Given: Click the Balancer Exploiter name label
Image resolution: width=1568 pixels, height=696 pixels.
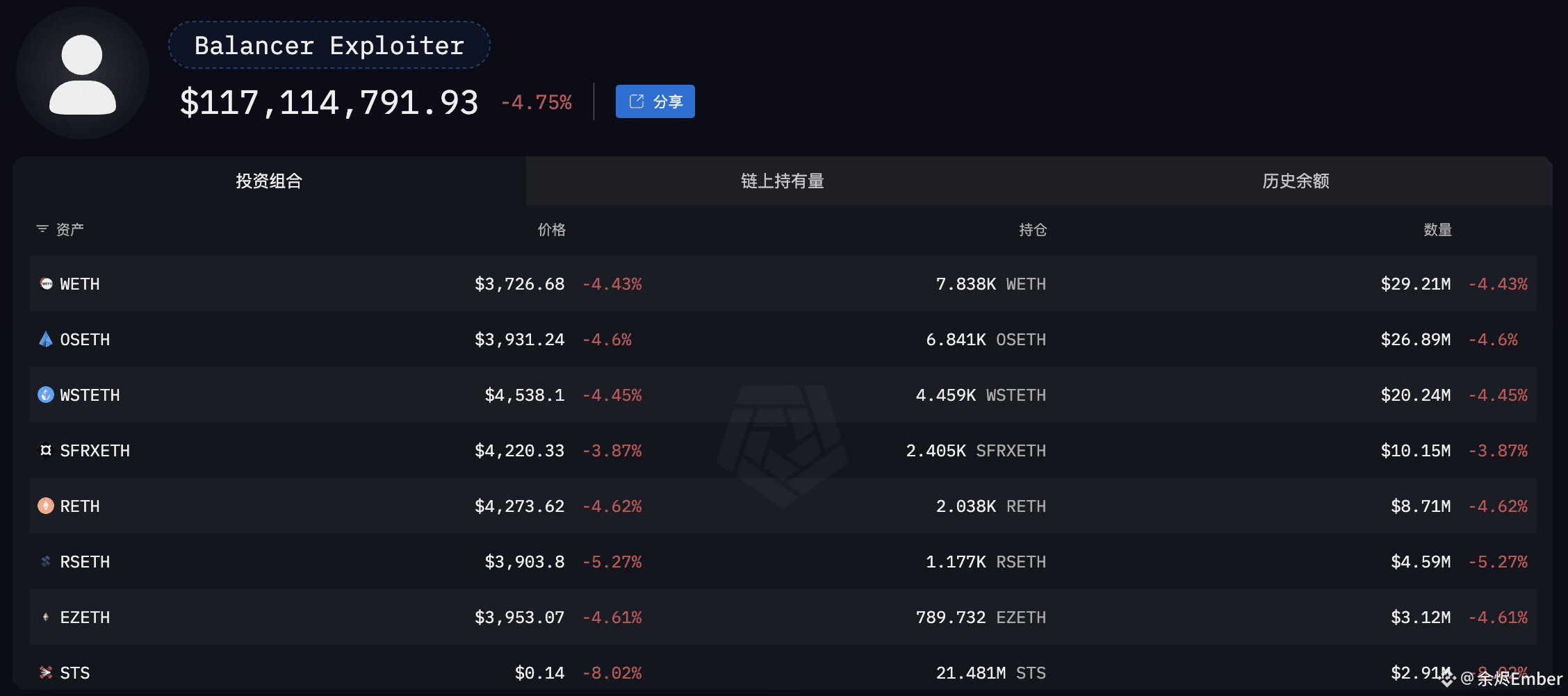Looking at the screenshot, I should tap(329, 46).
